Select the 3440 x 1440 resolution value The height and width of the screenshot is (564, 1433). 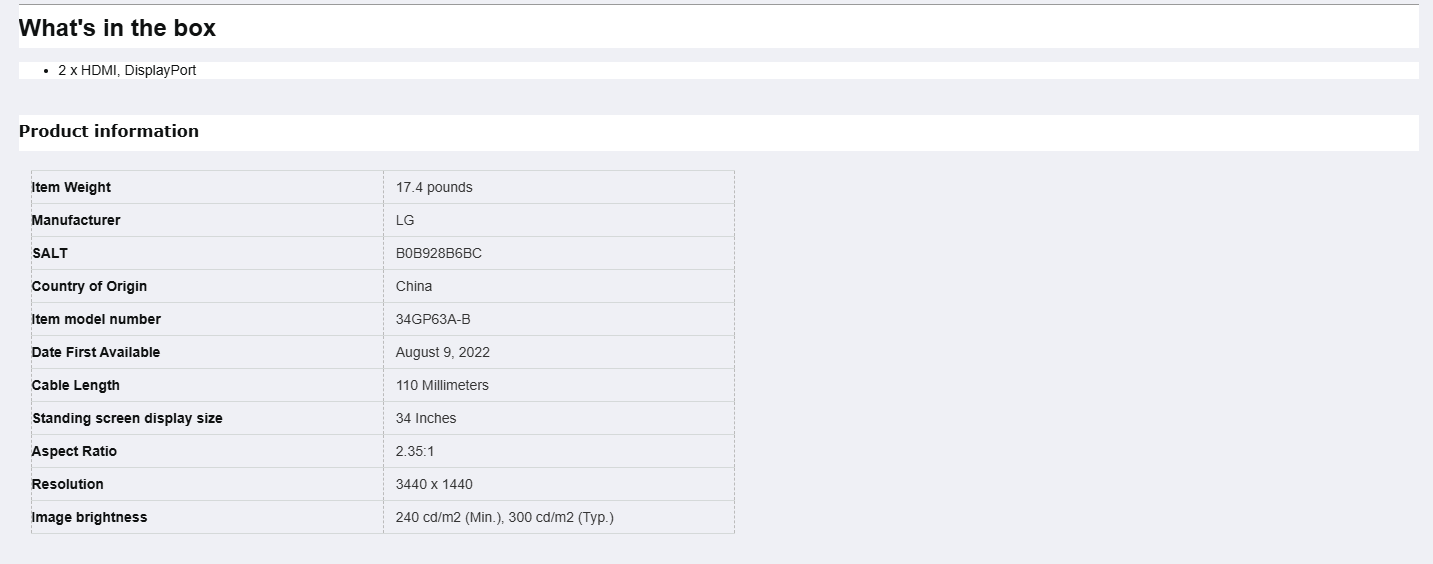click(x=434, y=484)
